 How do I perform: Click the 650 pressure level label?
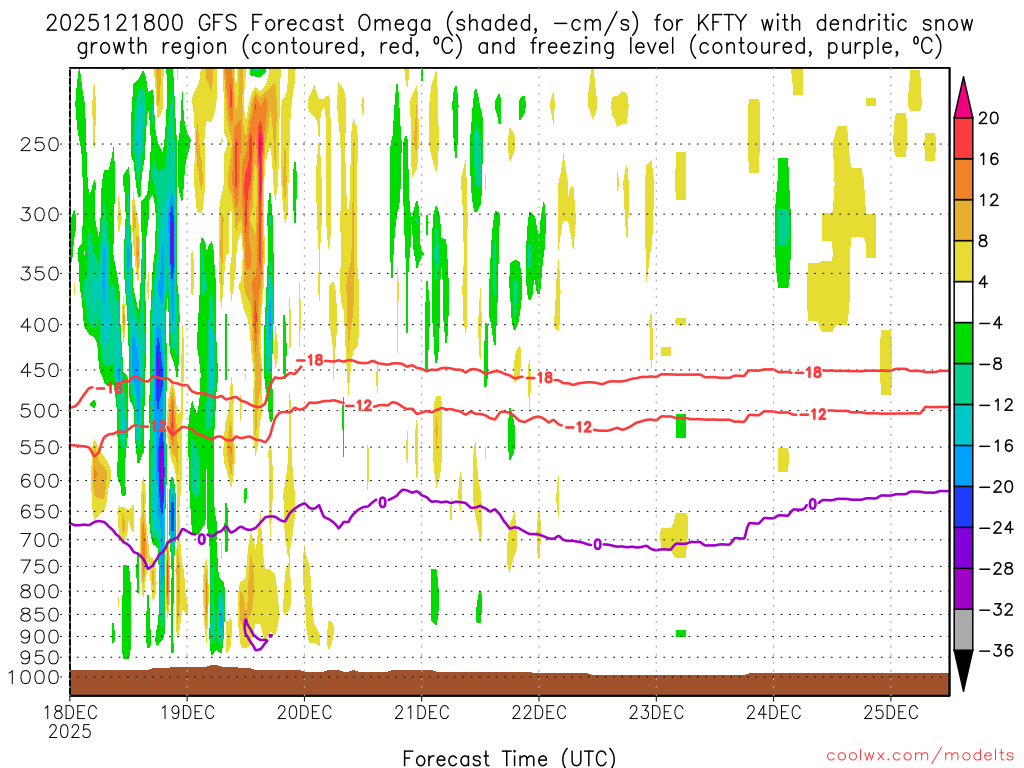pyautogui.click(x=40, y=511)
